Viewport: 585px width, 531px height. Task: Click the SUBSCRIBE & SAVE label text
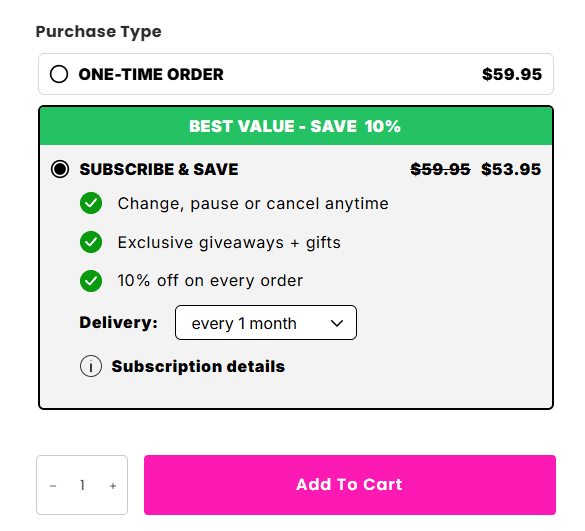coord(159,169)
